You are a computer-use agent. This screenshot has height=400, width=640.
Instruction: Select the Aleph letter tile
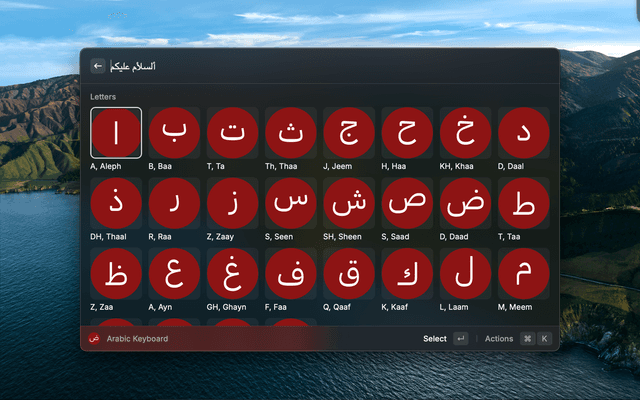click(116, 132)
